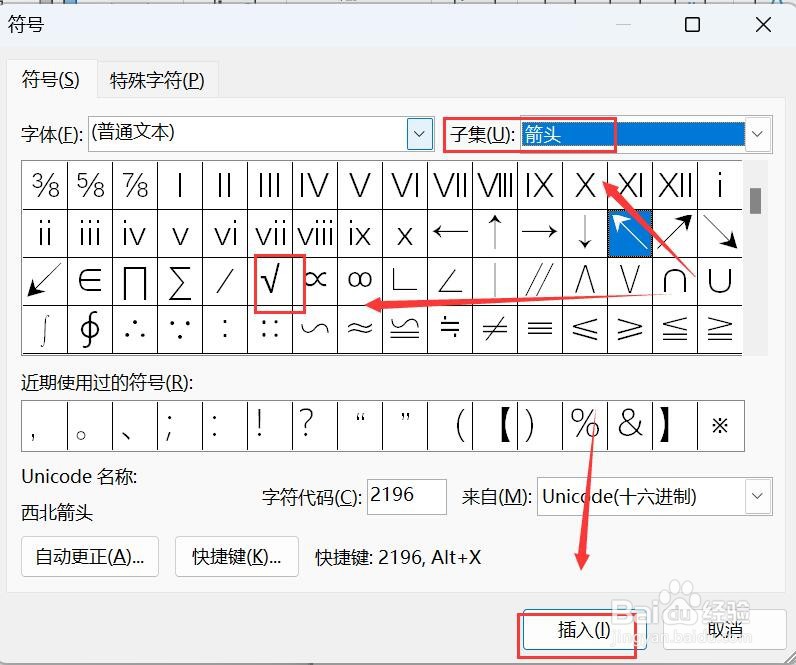
Task: Select the up arrow symbol ↑
Action: (x=494, y=233)
